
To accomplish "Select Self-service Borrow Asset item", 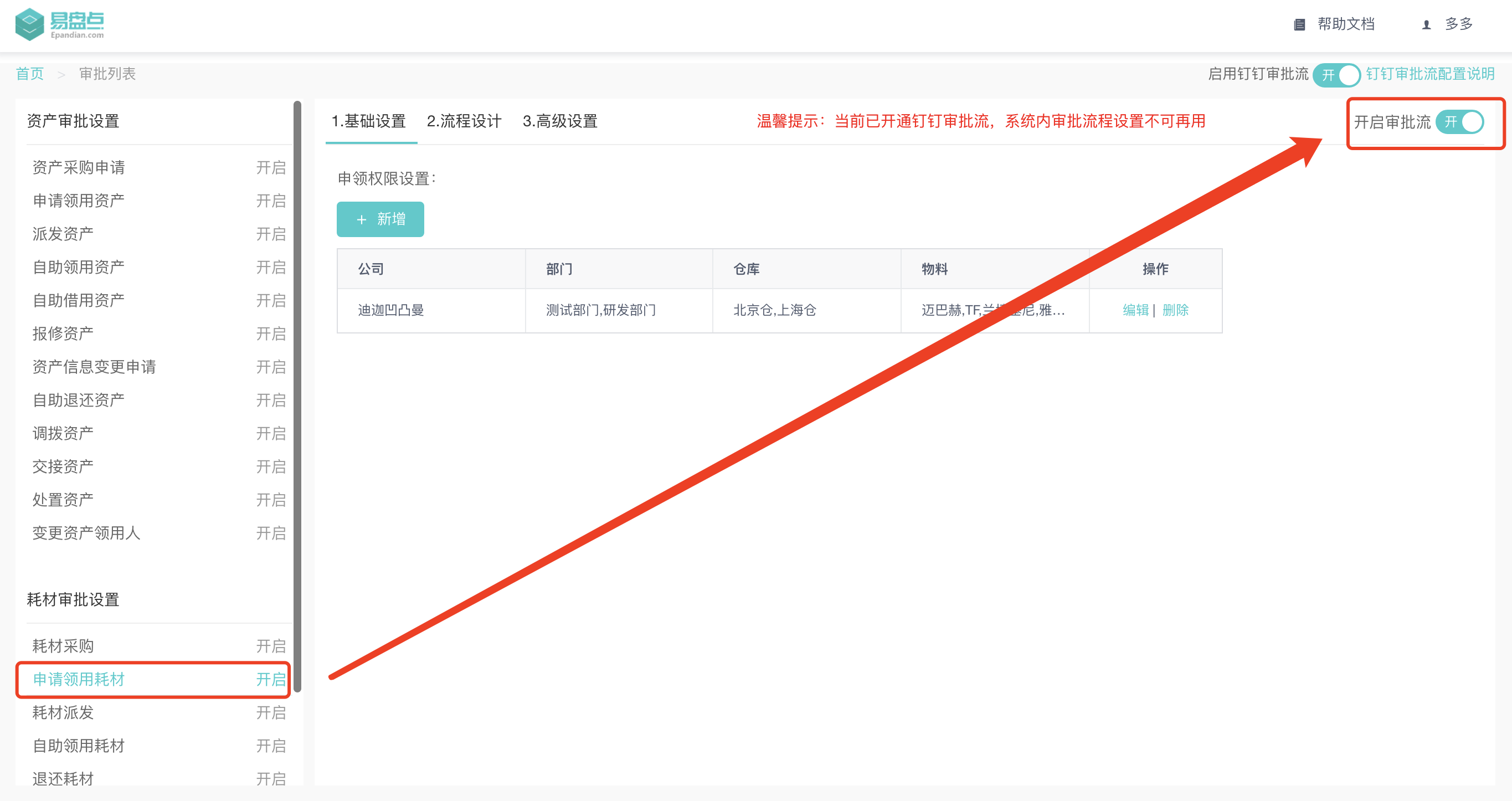I will point(78,300).
